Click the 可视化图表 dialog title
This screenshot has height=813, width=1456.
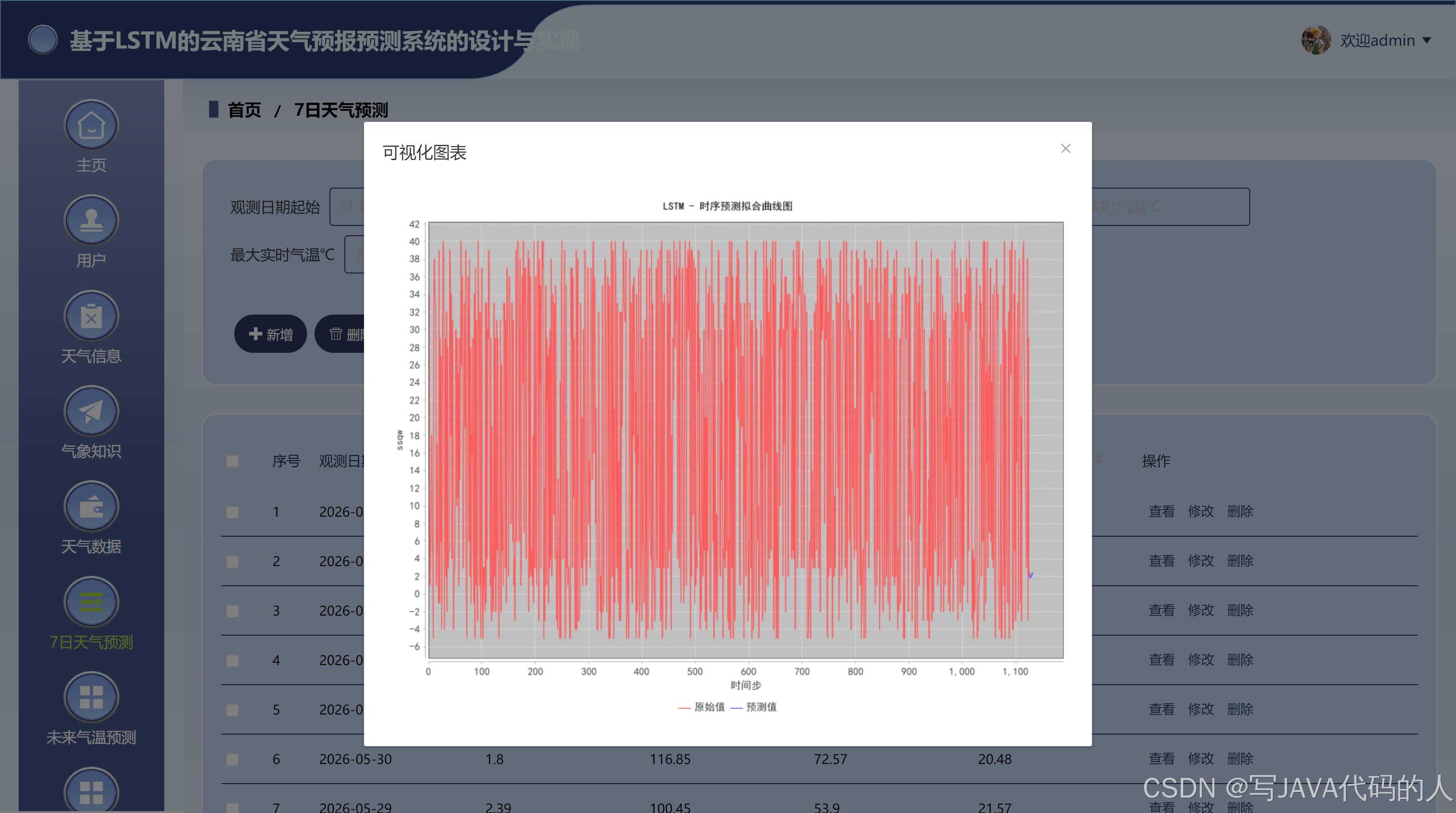pyautogui.click(x=425, y=153)
